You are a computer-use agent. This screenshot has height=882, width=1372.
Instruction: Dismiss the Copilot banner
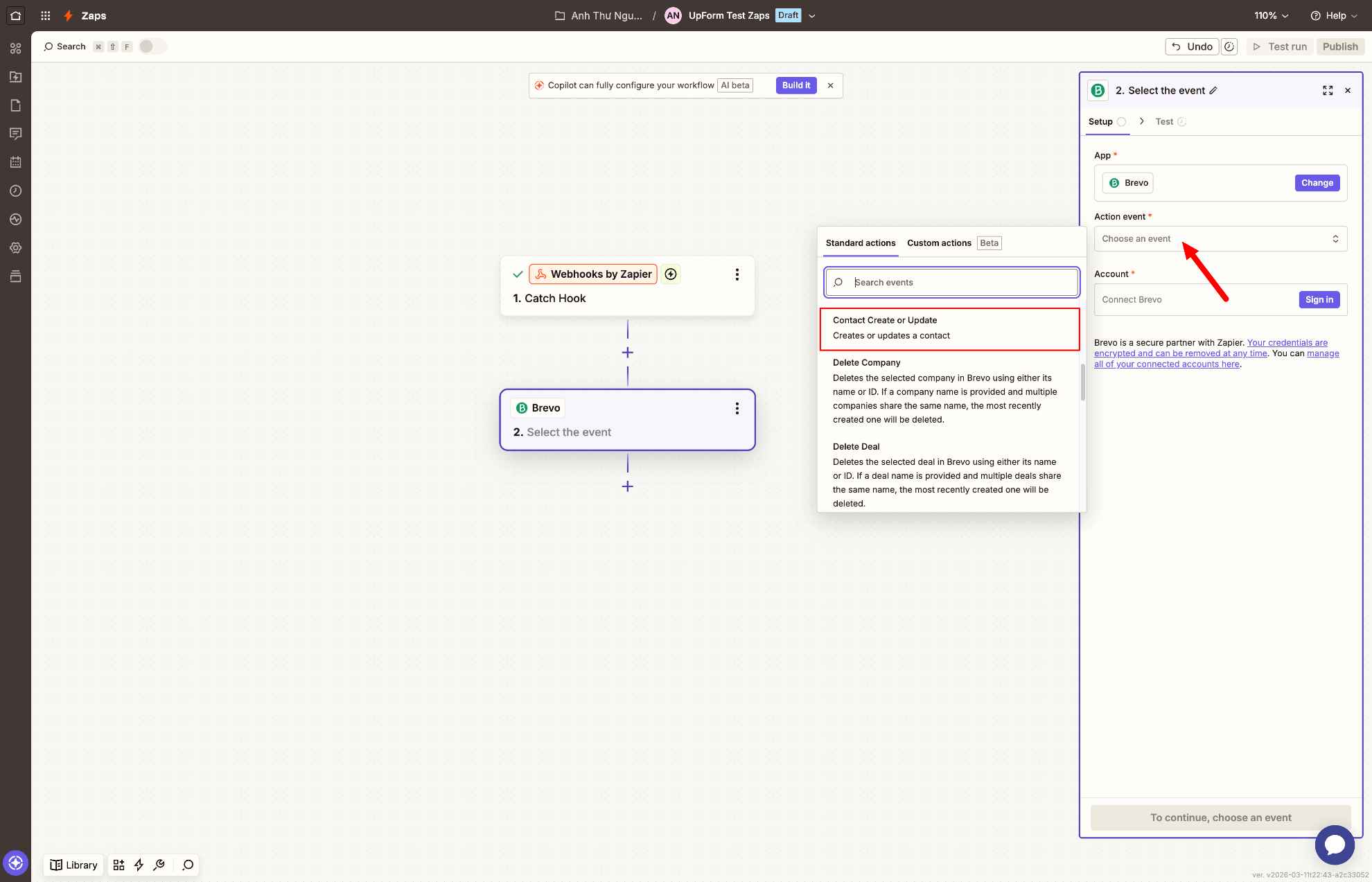click(830, 85)
